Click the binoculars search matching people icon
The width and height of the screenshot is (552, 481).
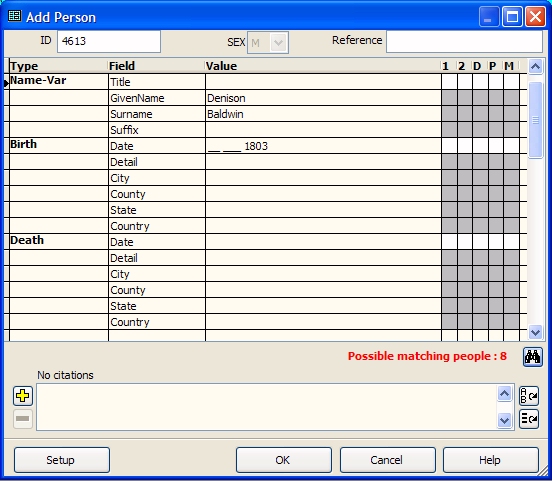(x=532, y=357)
